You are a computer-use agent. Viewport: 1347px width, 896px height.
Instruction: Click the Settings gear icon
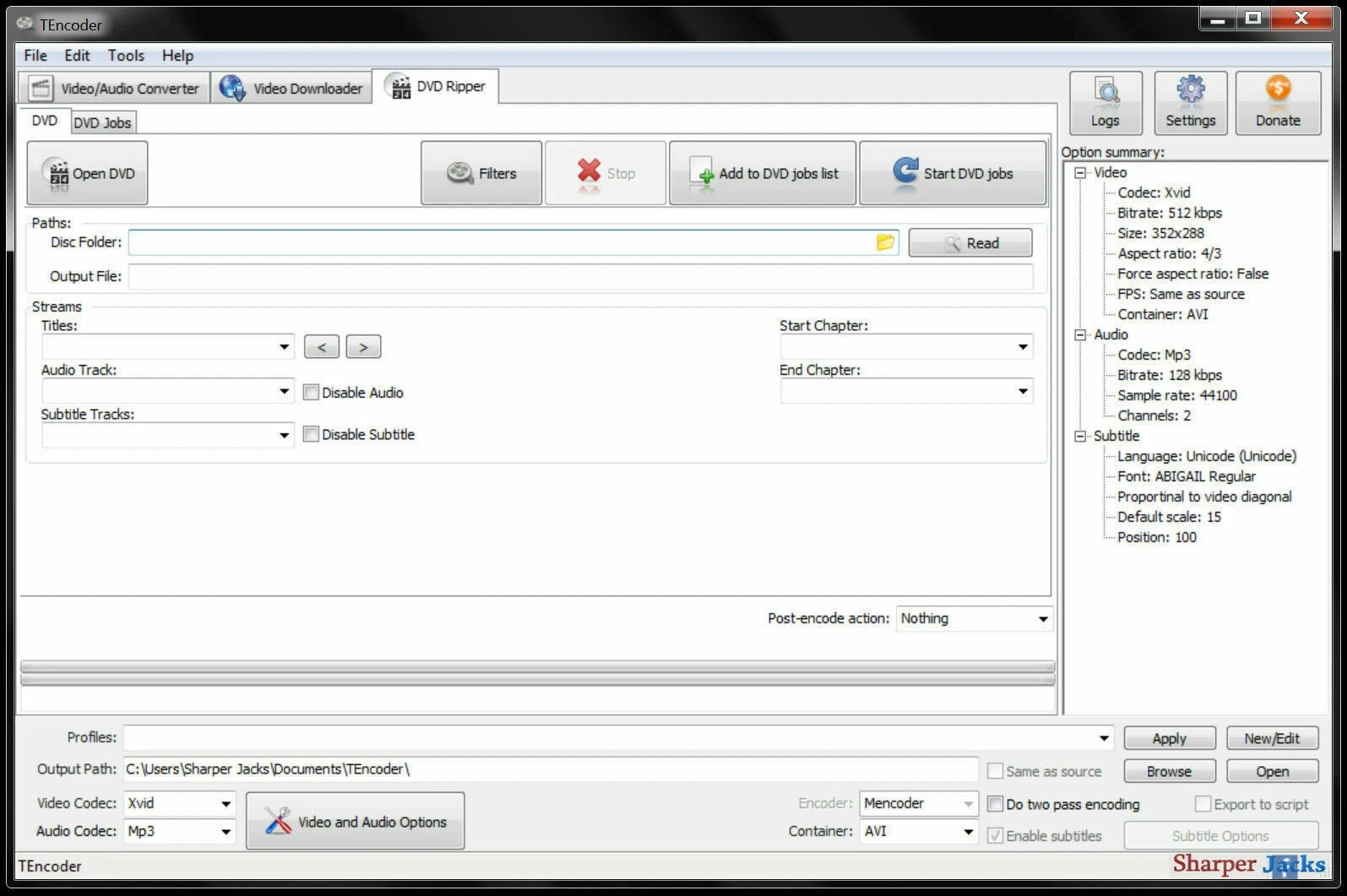pos(1191,90)
